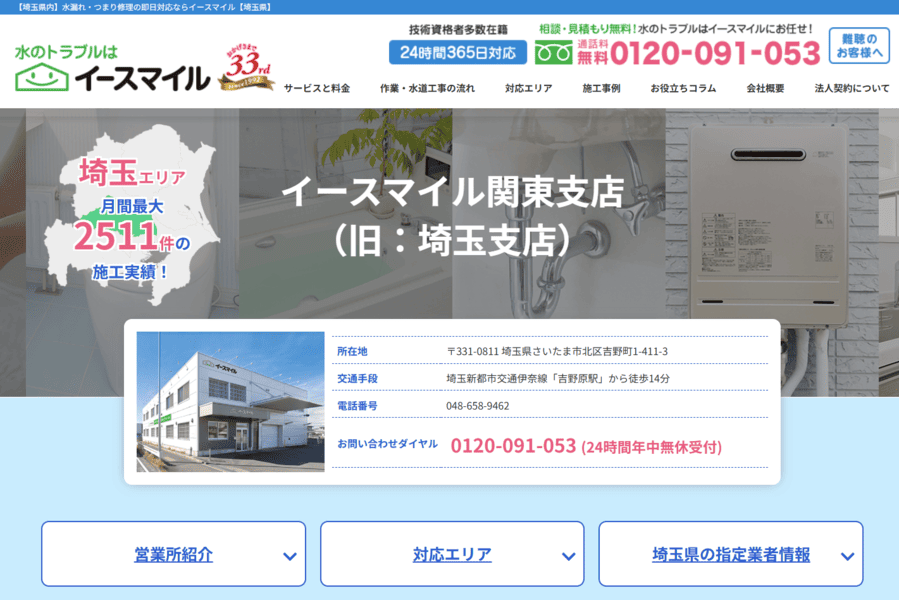The image size is (899, 600).
Task: Click the 技術資格者多数在籍 text
Action: point(458,30)
